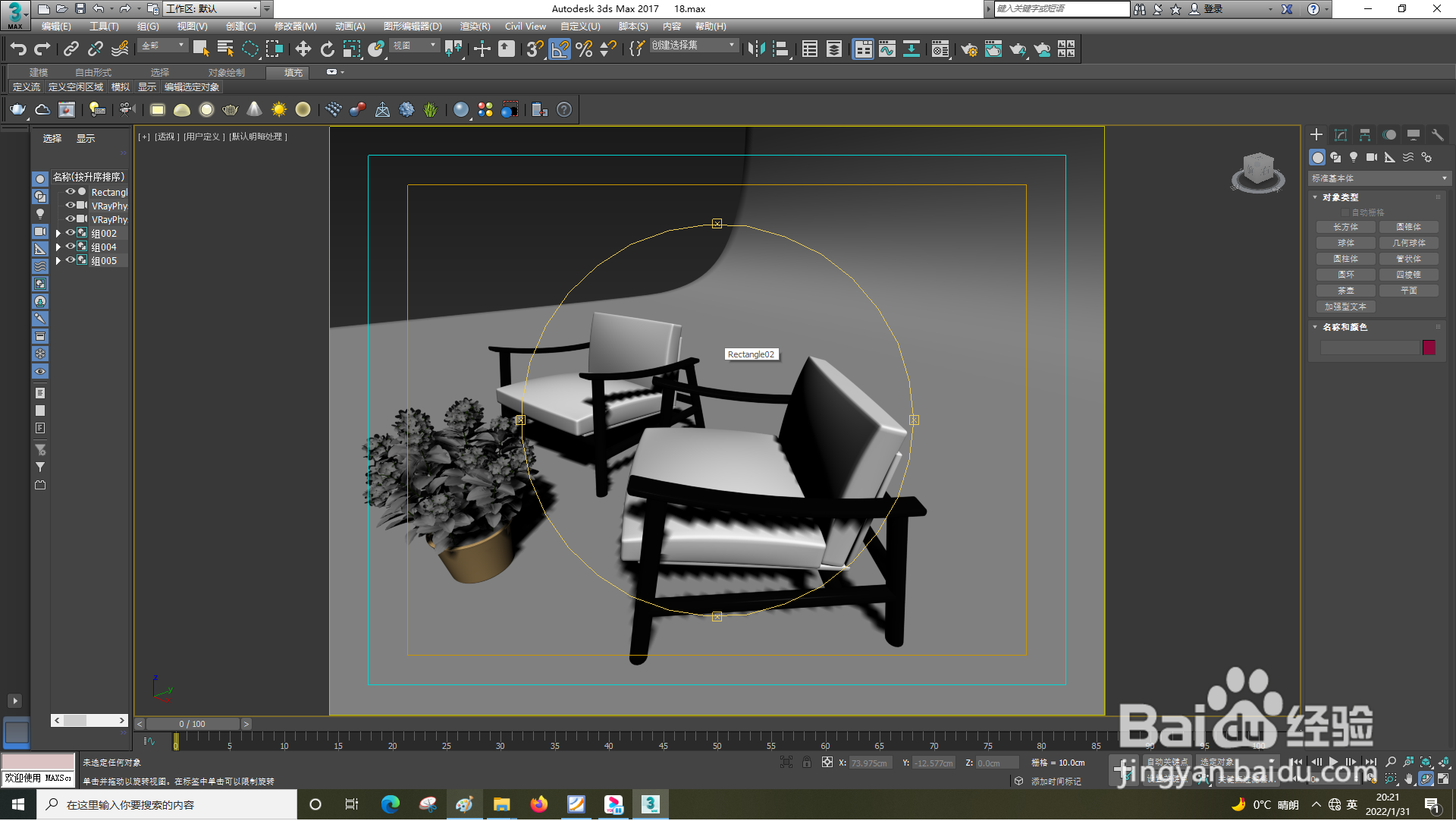Image resolution: width=1456 pixels, height=821 pixels.
Task: Enable the 自动栅格 checkbox
Action: tap(1346, 212)
